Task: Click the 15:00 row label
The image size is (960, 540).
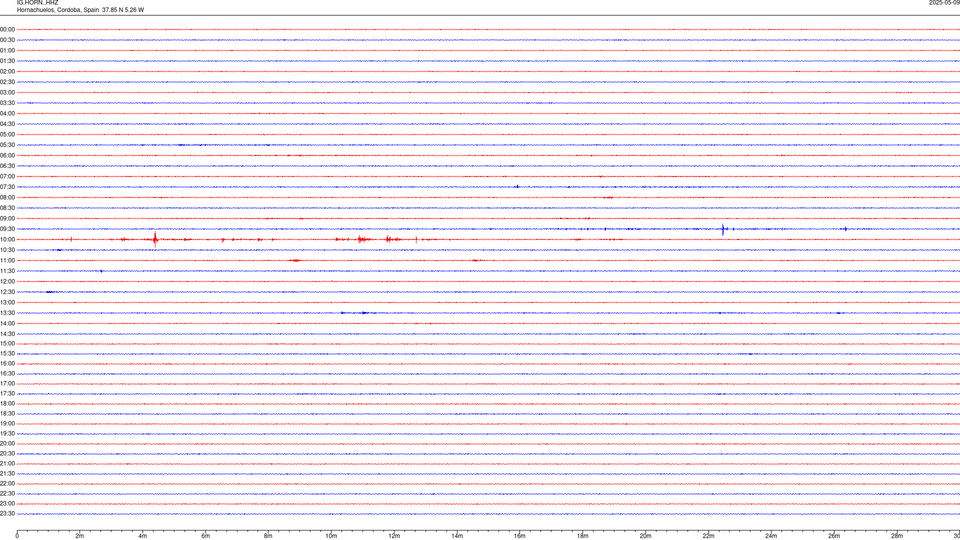Action: (x=7, y=343)
